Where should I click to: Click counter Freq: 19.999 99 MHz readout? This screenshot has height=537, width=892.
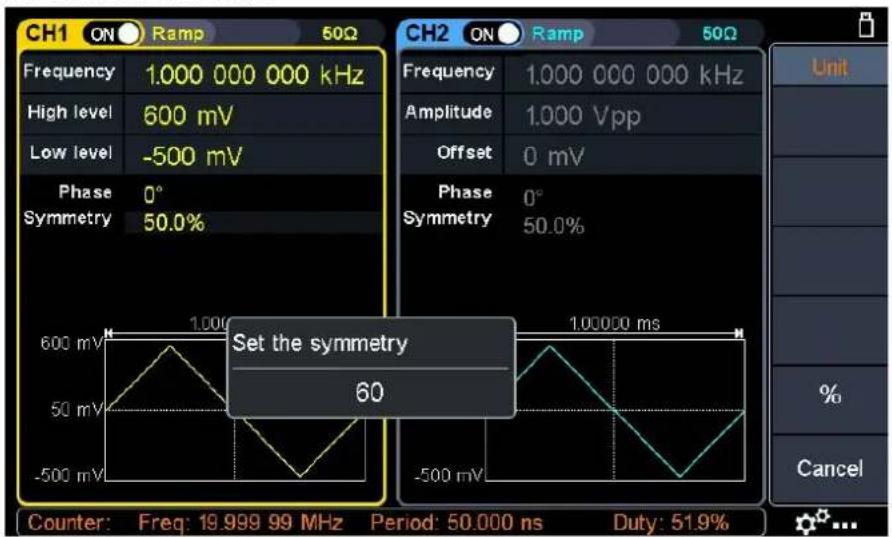241,522
